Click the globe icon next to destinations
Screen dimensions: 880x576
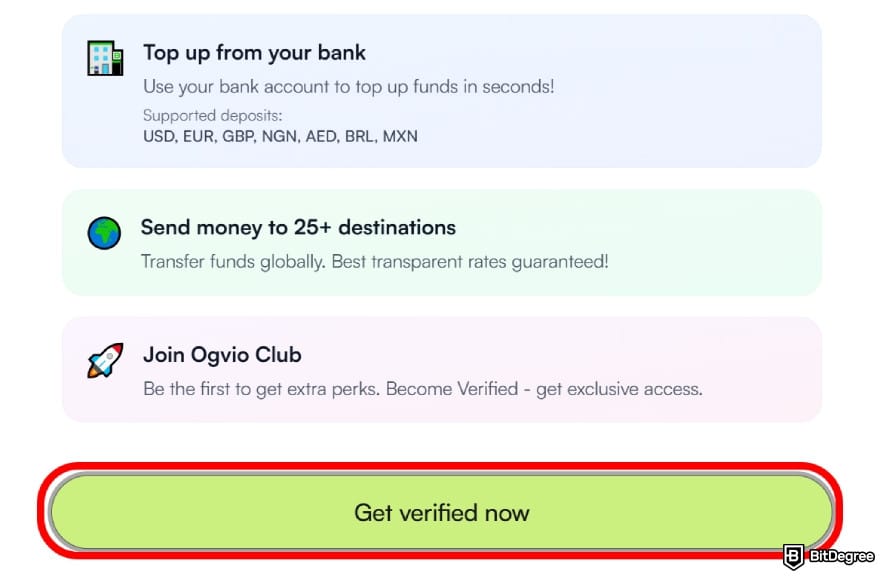103,231
